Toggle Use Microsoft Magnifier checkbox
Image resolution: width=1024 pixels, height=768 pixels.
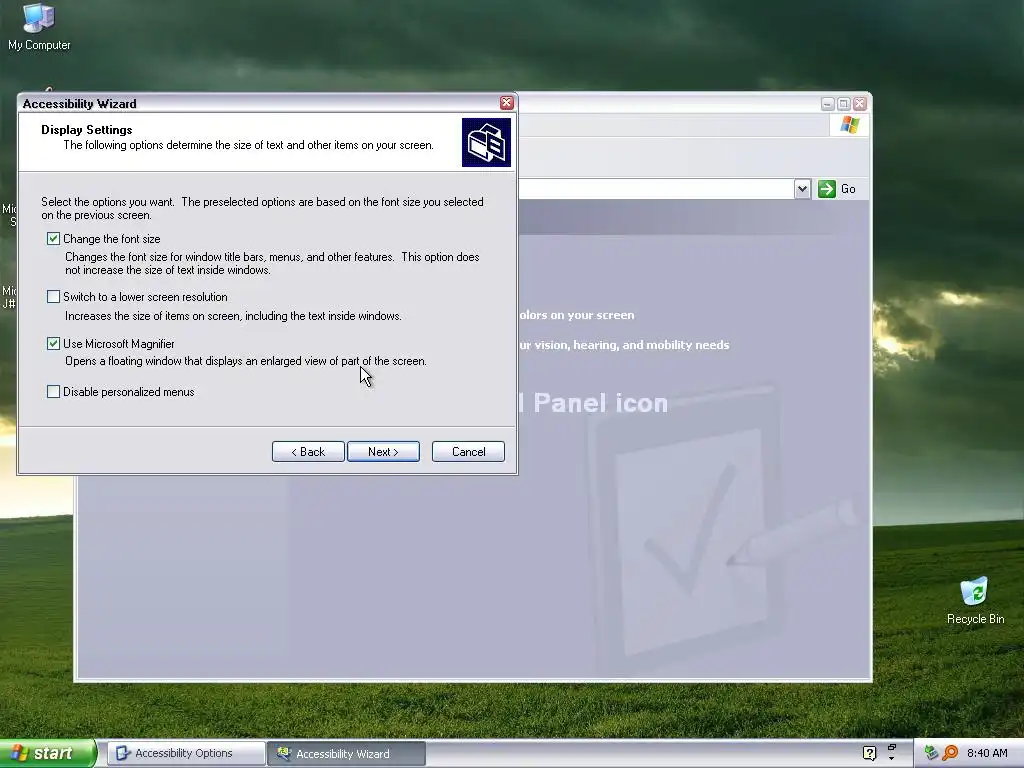click(54, 344)
